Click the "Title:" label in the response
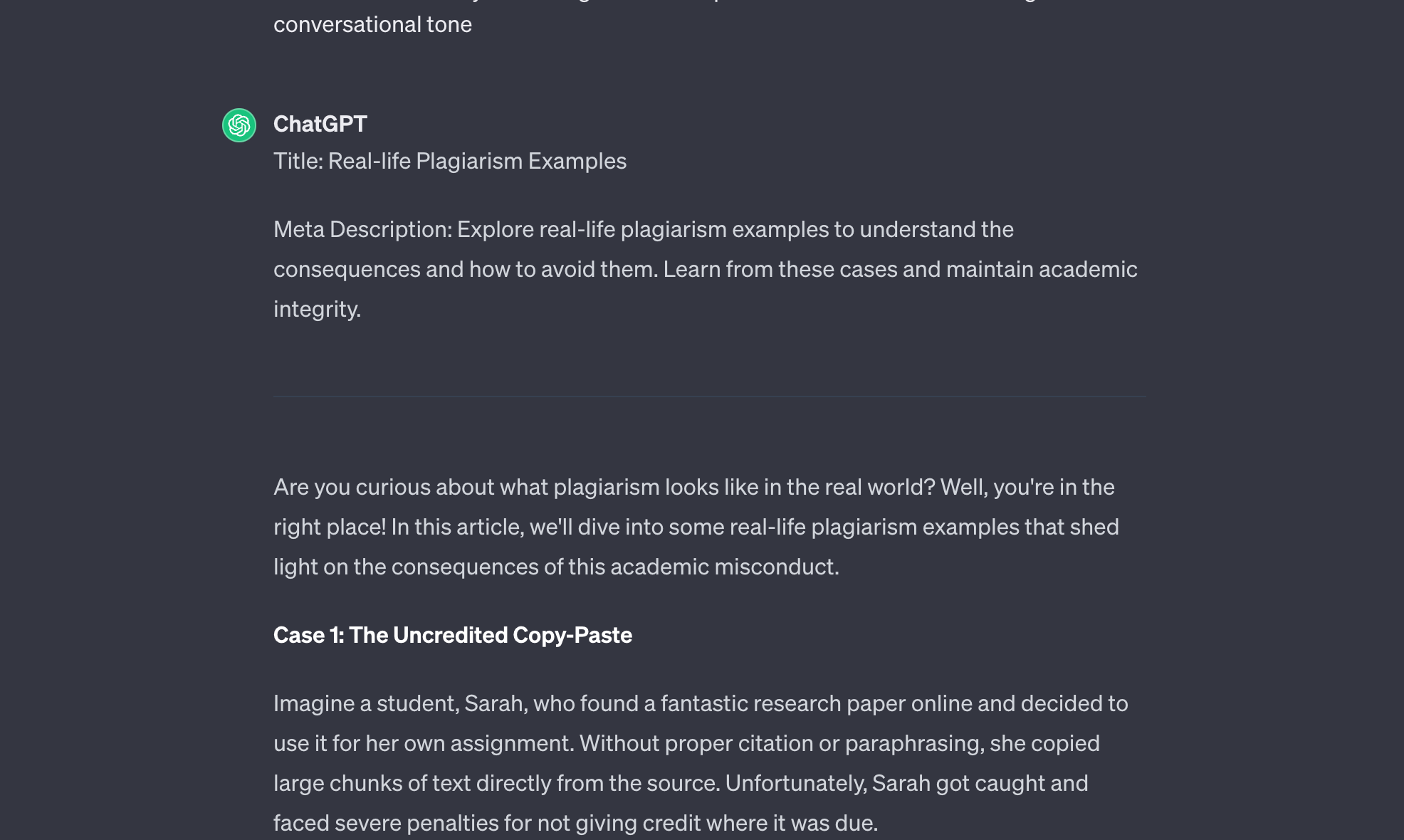Image resolution: width=1404 pixels, height=840 pixels. point(298,161)
